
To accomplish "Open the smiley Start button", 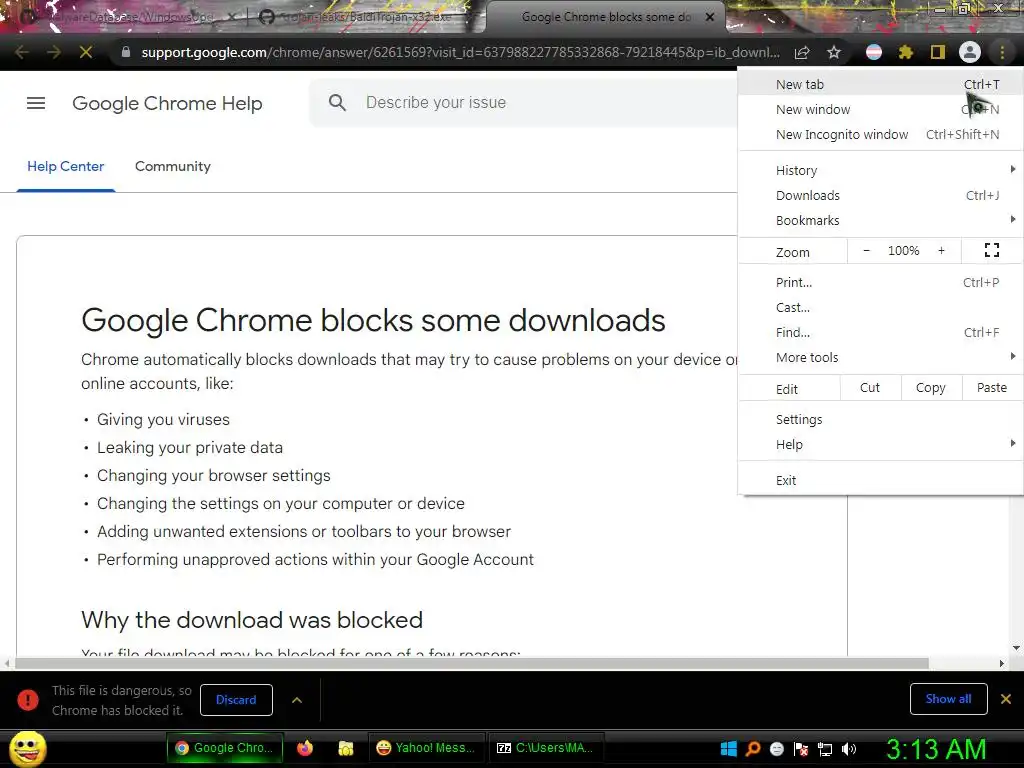I will (x=27, y=748).
